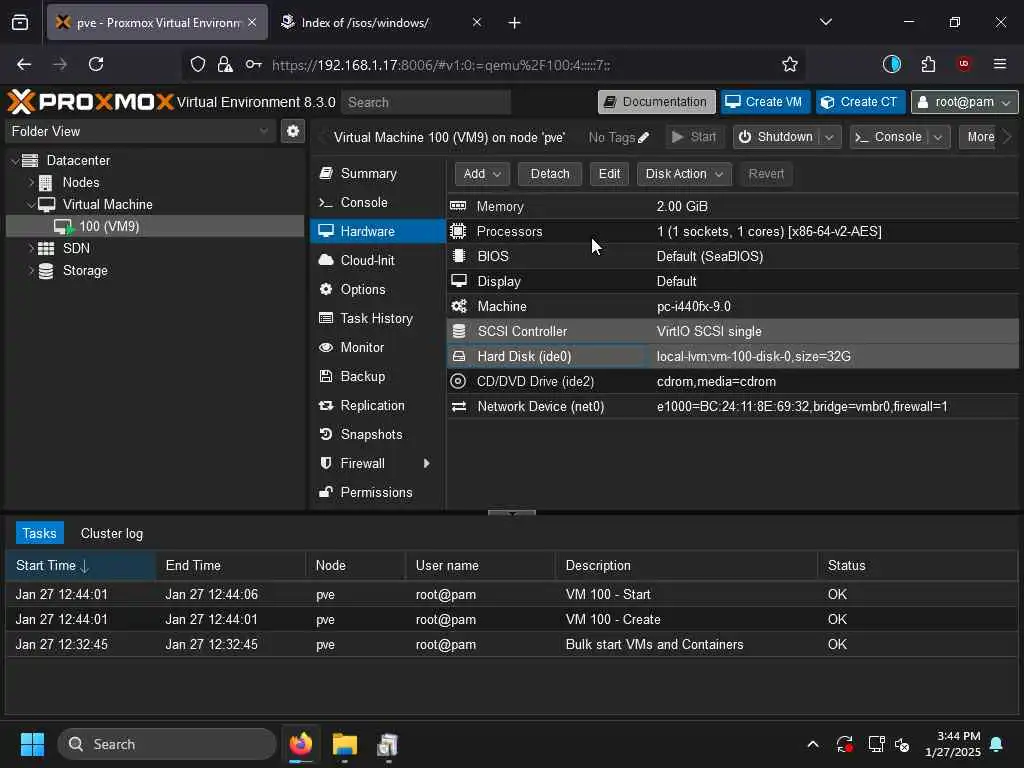Open the Snapshots section
The height and width of the screenshot is (768, 1024).
(x=377, y=434)
